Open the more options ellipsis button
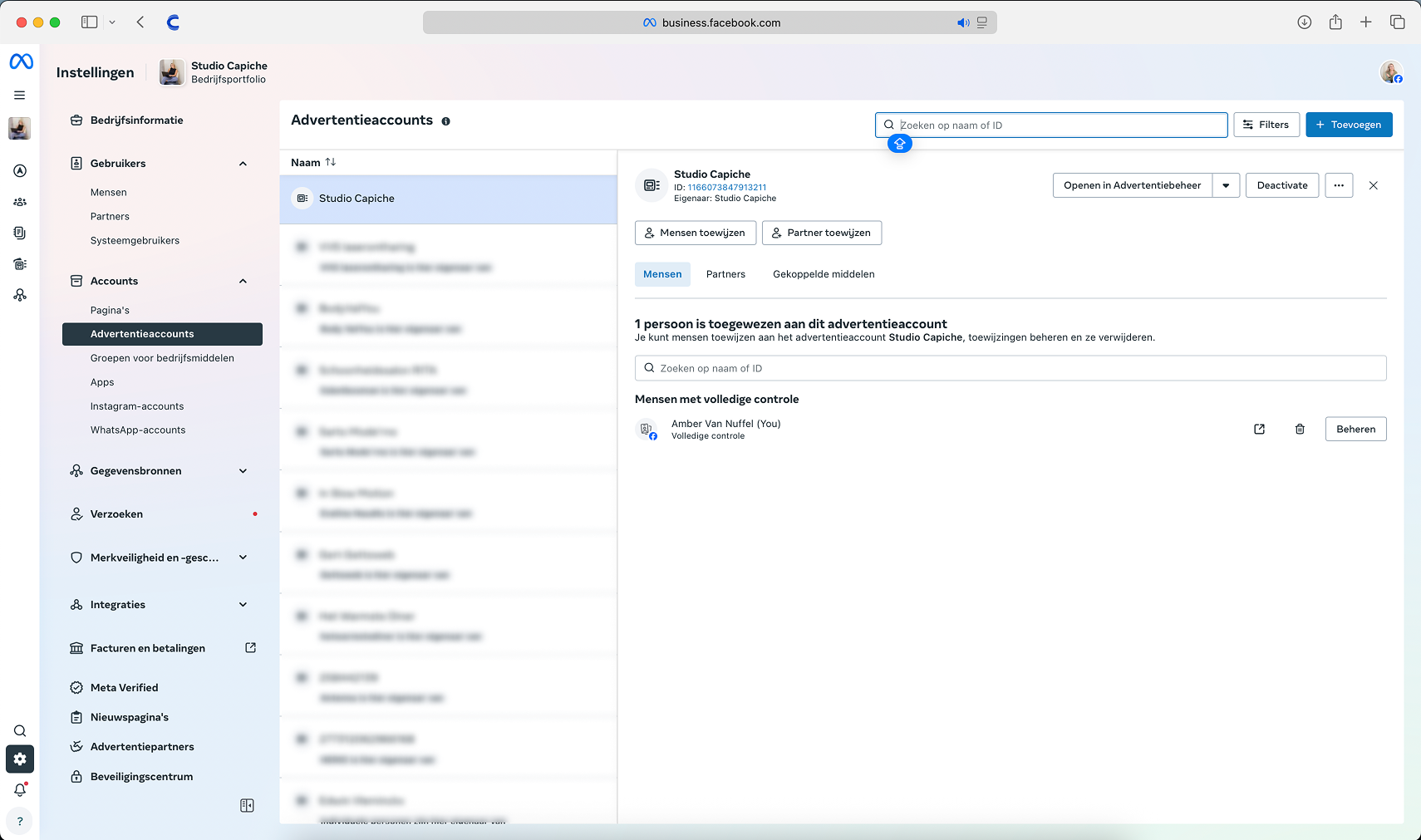Screen dimensions: 1421x840 tap(1339, 185)
